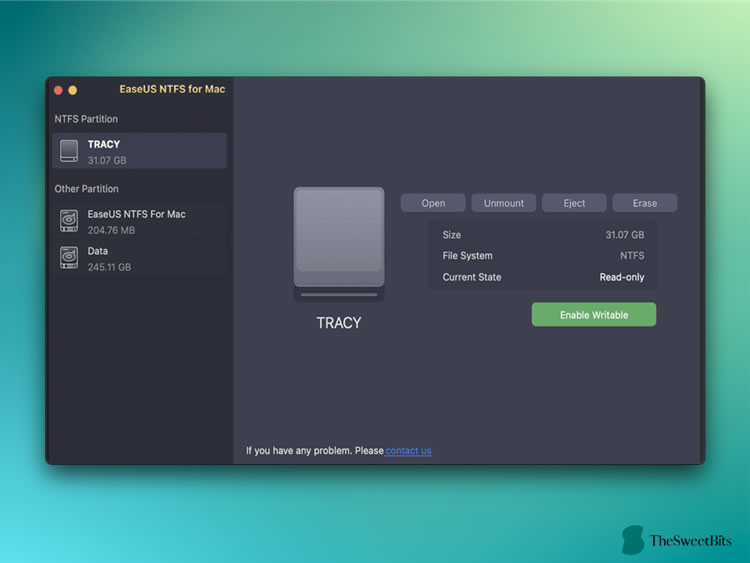This screenshot has height=563, width=750.
Task: Click the TRACY label under drive image
Action: tap(339, 323)
